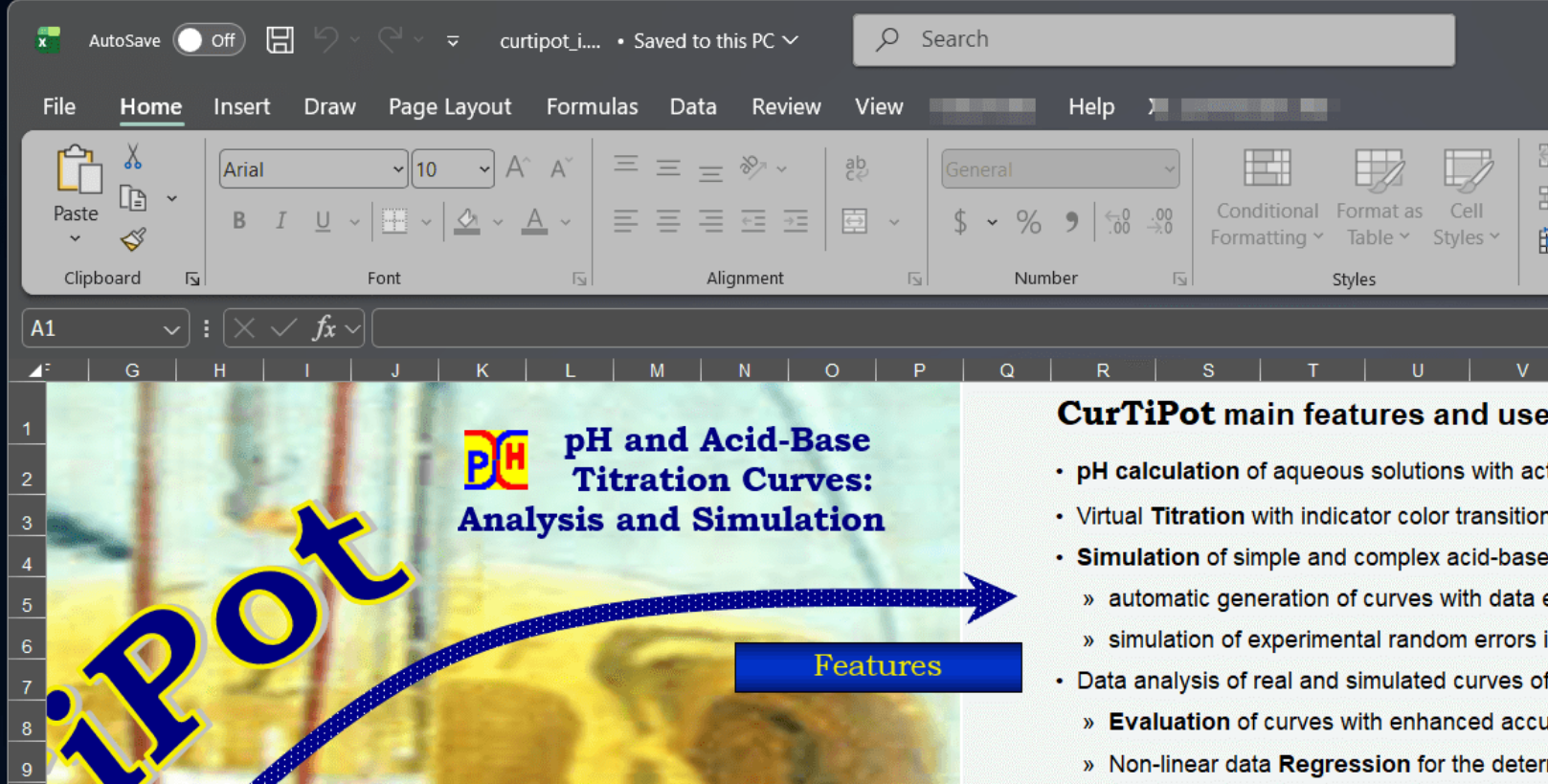Click the Fill Color bucket swatch
This screenshot has height=784, width=1548.
click(467, 221)
